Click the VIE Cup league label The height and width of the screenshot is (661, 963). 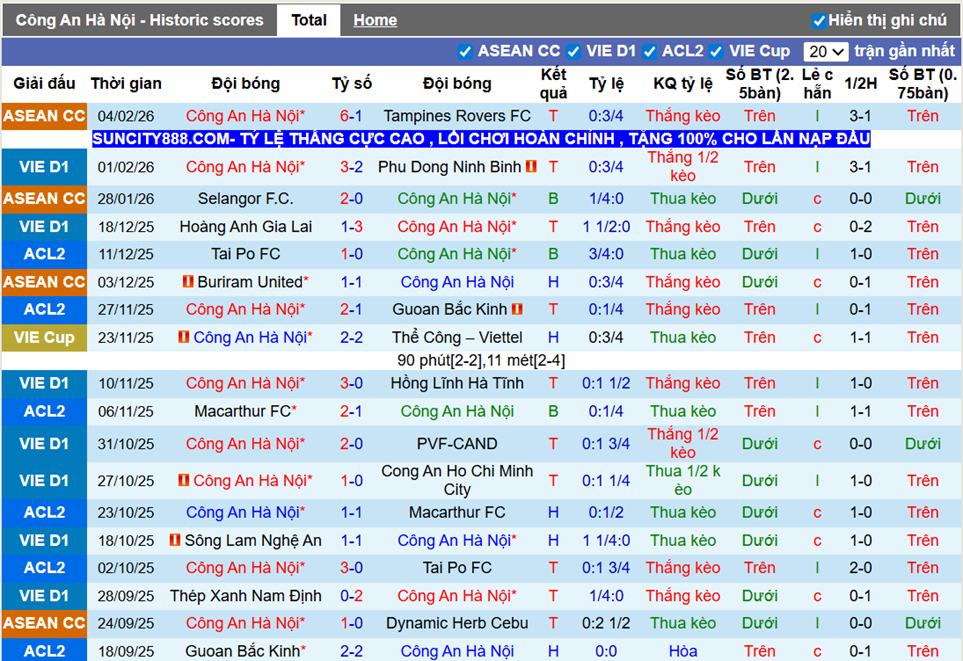[44, 337]
